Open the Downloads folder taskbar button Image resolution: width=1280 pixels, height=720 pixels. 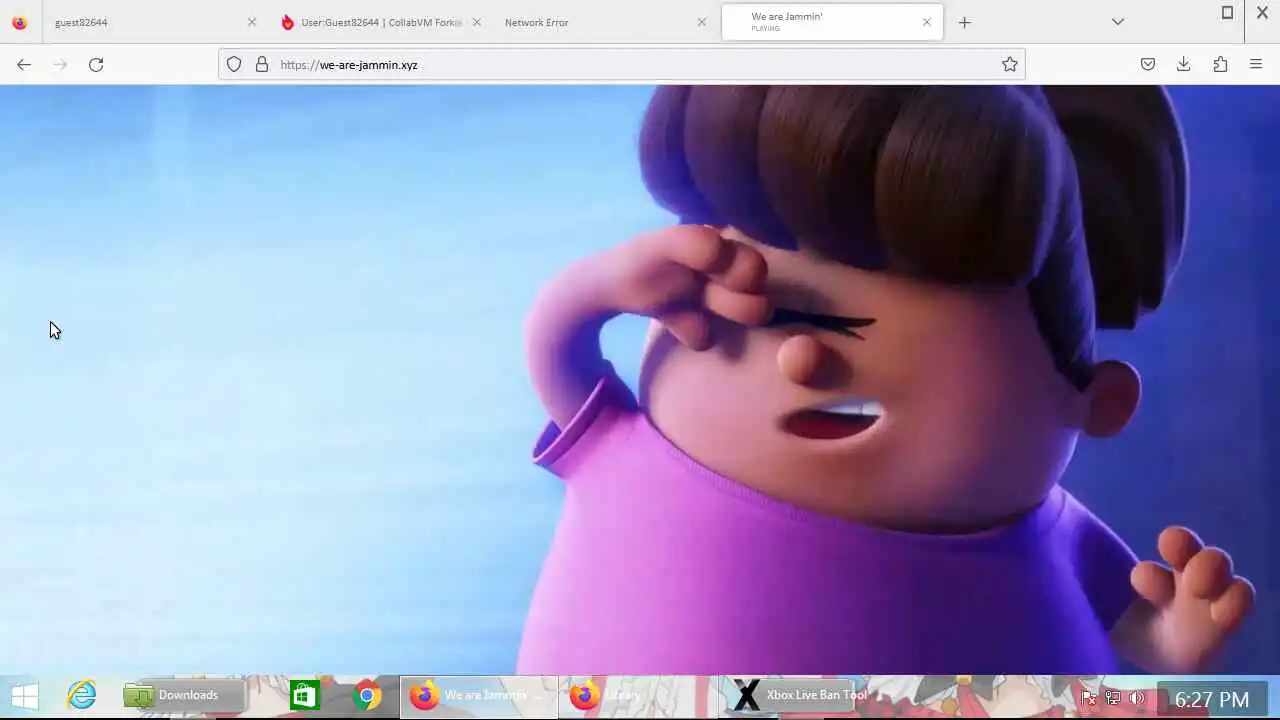click(x=183, y=695)
